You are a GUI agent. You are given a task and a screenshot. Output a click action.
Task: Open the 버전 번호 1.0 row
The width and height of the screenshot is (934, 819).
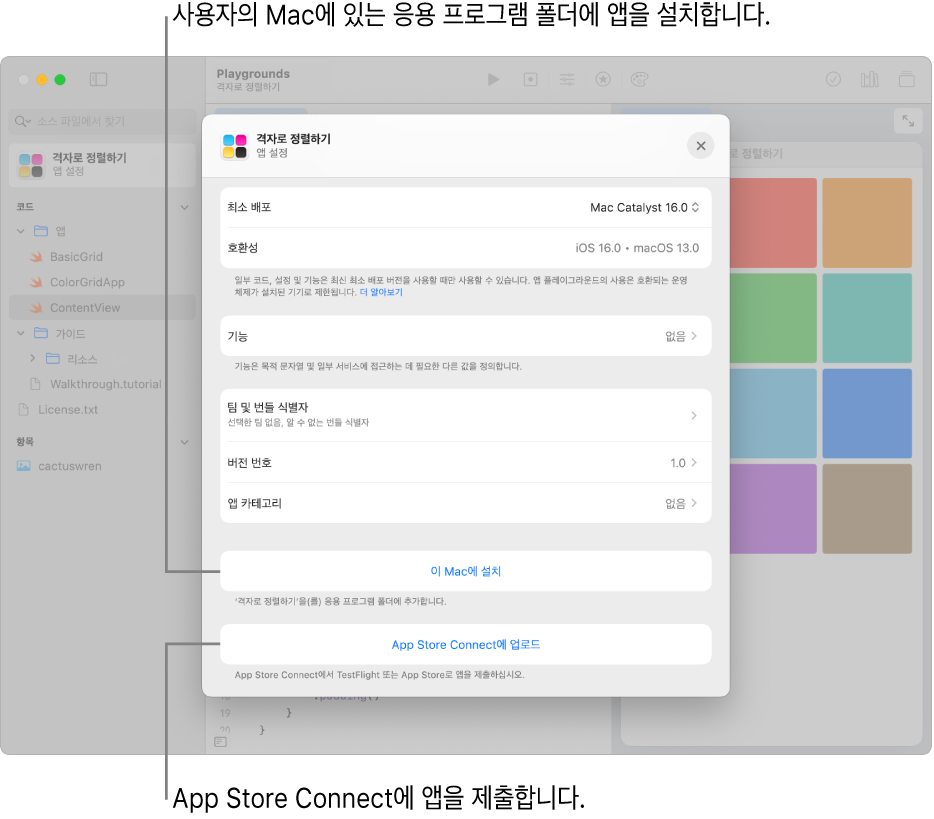click(466, 463)
